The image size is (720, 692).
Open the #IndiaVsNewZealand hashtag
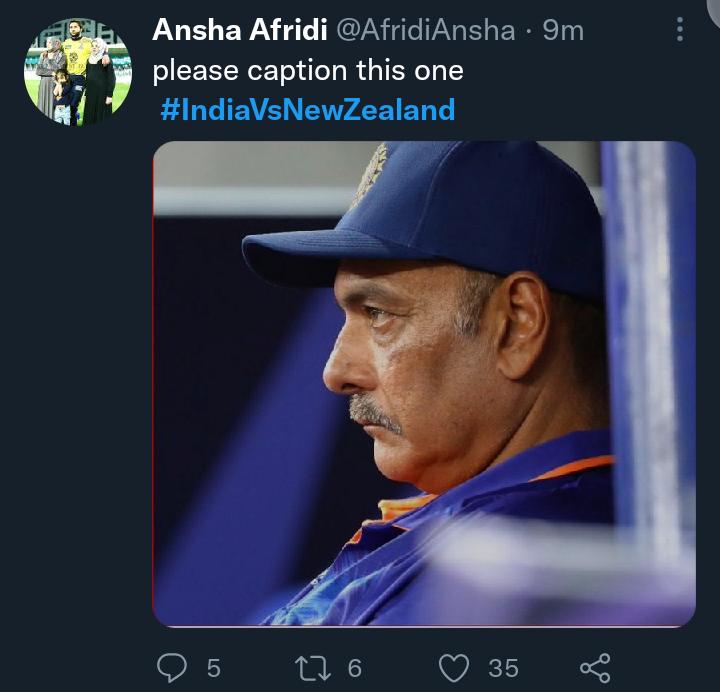click(x=308, y=110)
